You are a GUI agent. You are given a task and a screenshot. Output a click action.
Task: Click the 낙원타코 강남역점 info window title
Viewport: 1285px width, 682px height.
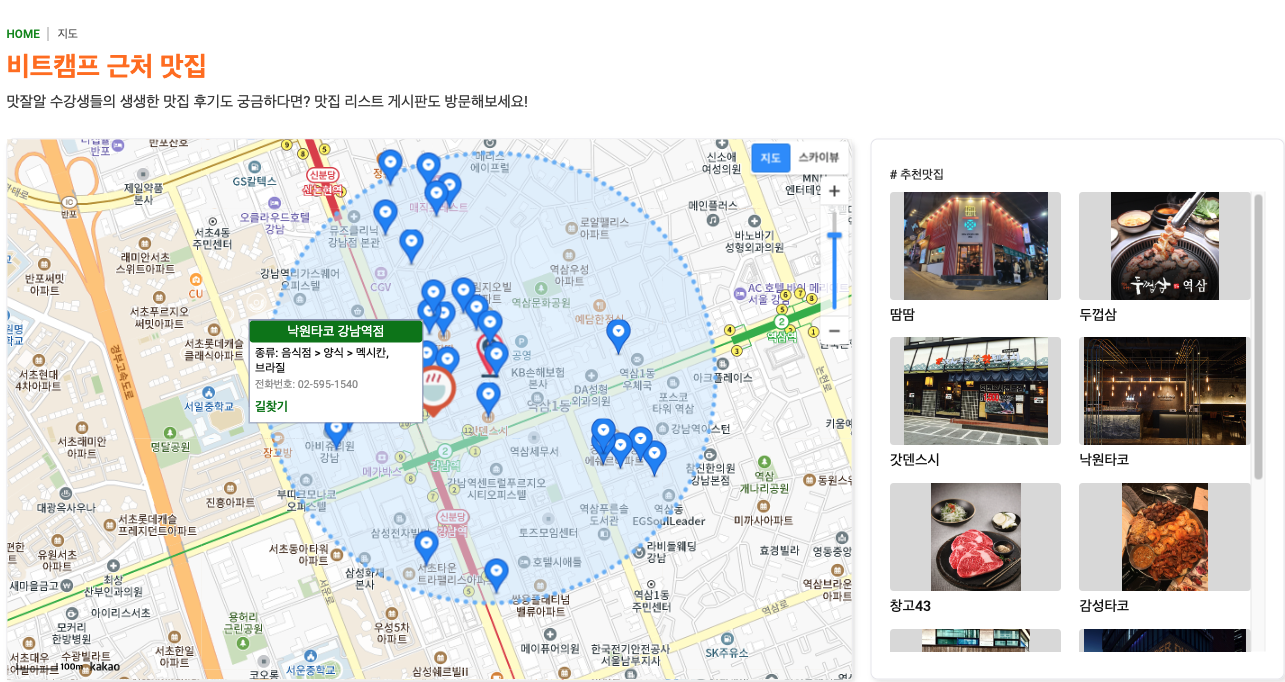335,331
